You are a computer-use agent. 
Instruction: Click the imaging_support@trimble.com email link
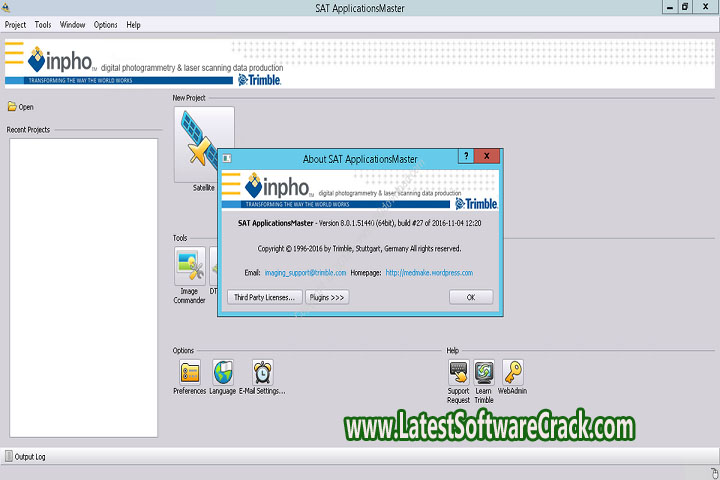point(305,272)
